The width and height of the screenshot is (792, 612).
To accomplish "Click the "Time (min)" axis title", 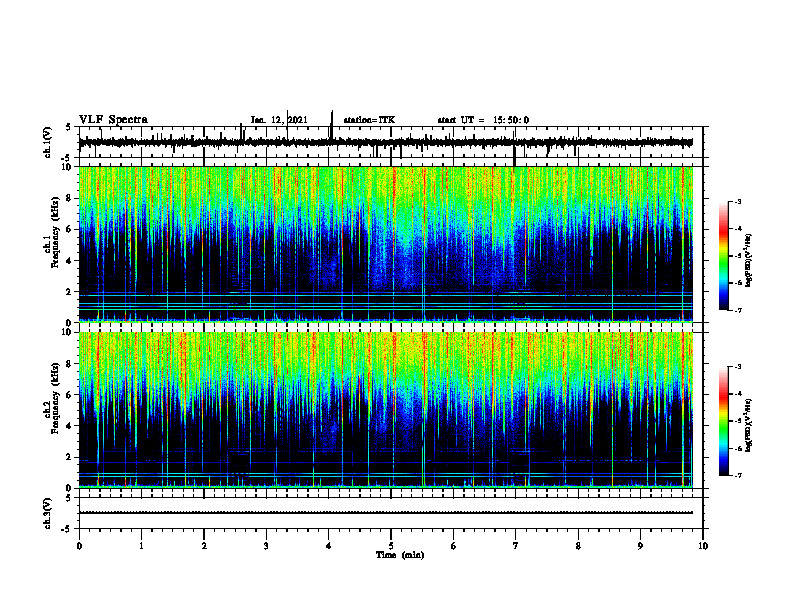I will pyautogui.click(x=400, y=555).
